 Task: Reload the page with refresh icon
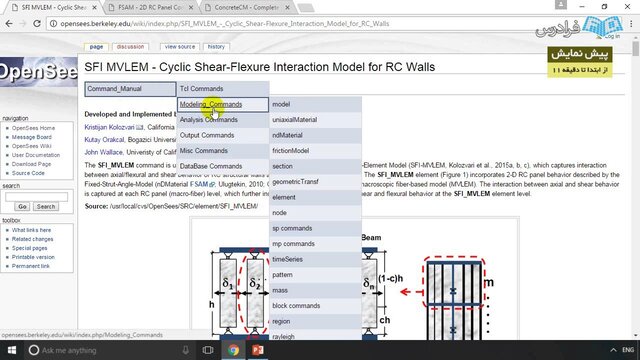point(37,24)
